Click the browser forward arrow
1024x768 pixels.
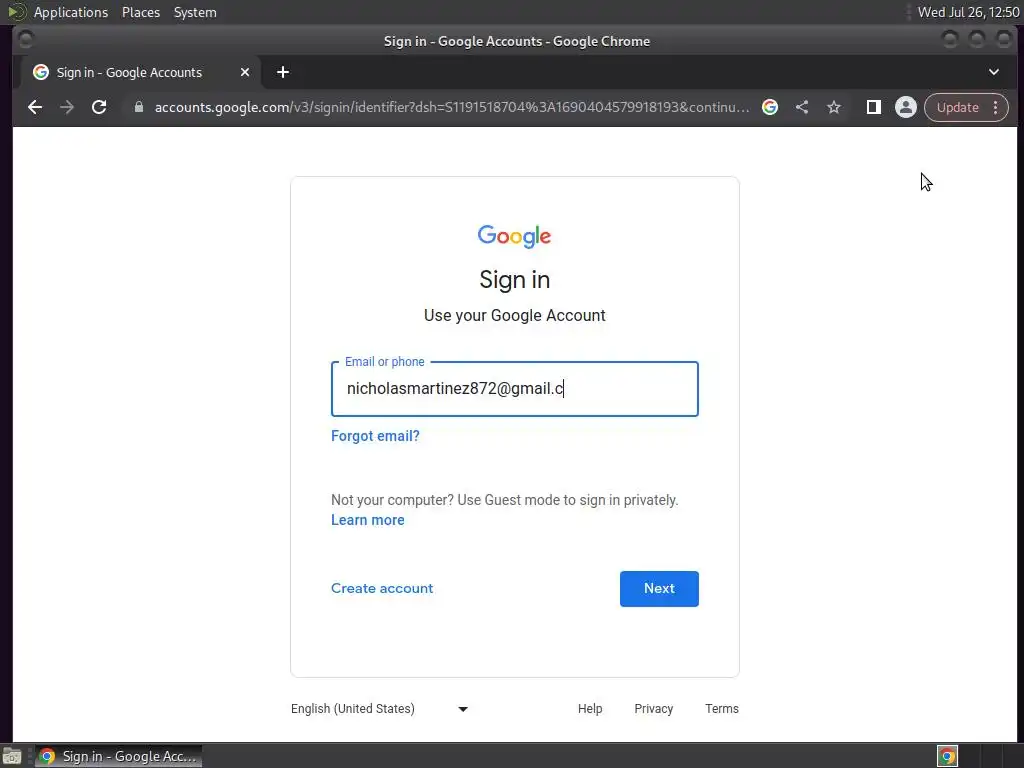tap(67, 107)
